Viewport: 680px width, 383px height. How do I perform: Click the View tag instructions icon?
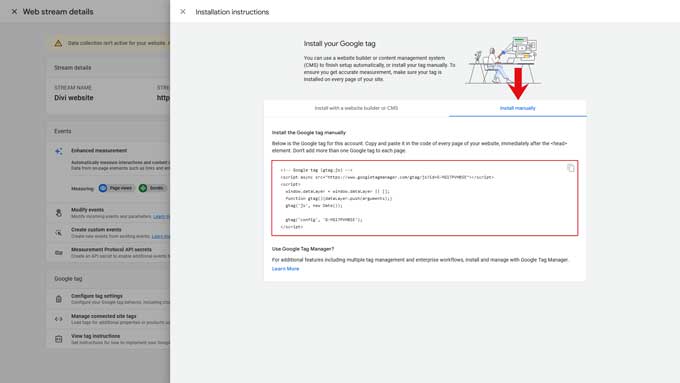[59, 339]
